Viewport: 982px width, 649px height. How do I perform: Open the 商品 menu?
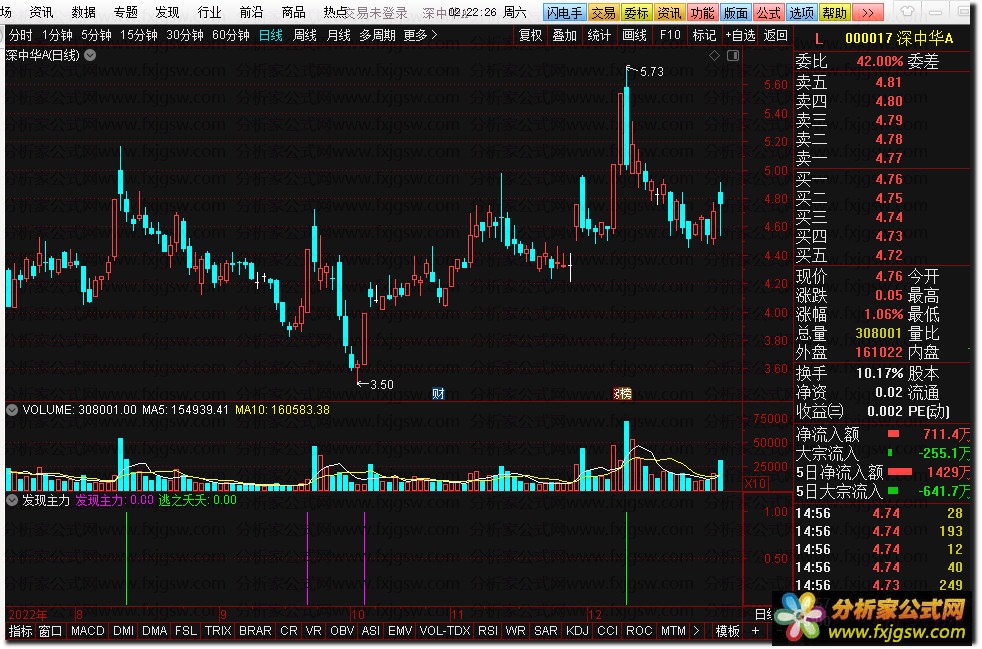point(293,12)
